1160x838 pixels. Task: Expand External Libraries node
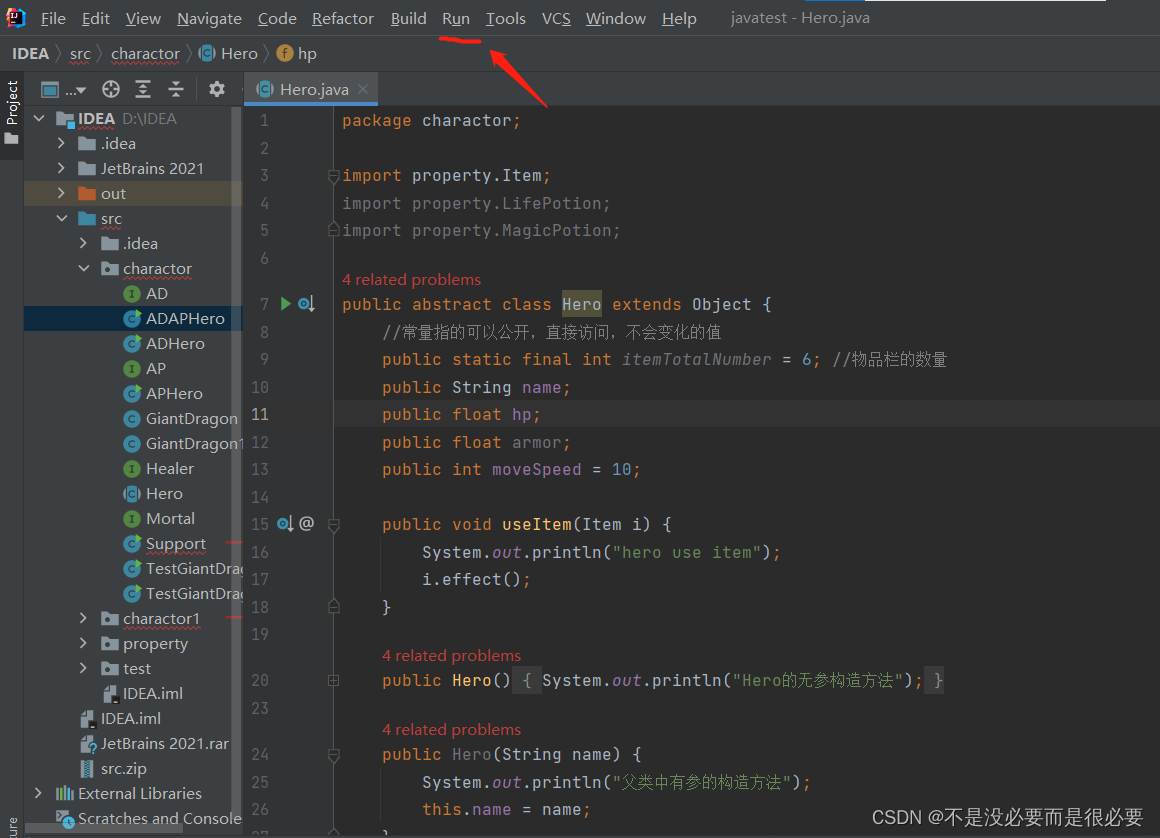(x=38, y=793)
